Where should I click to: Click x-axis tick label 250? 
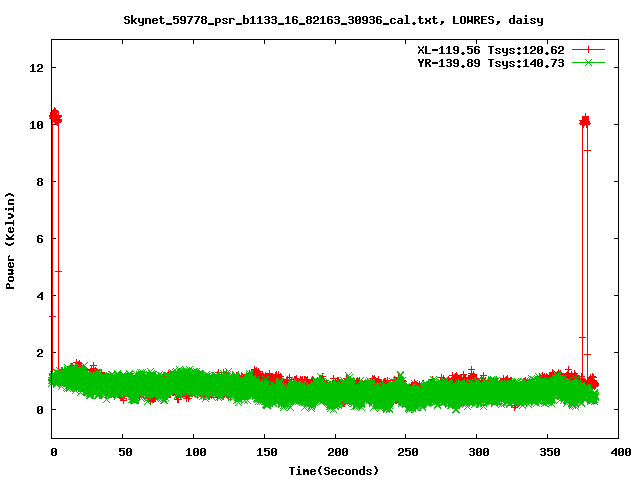point(408,452)
